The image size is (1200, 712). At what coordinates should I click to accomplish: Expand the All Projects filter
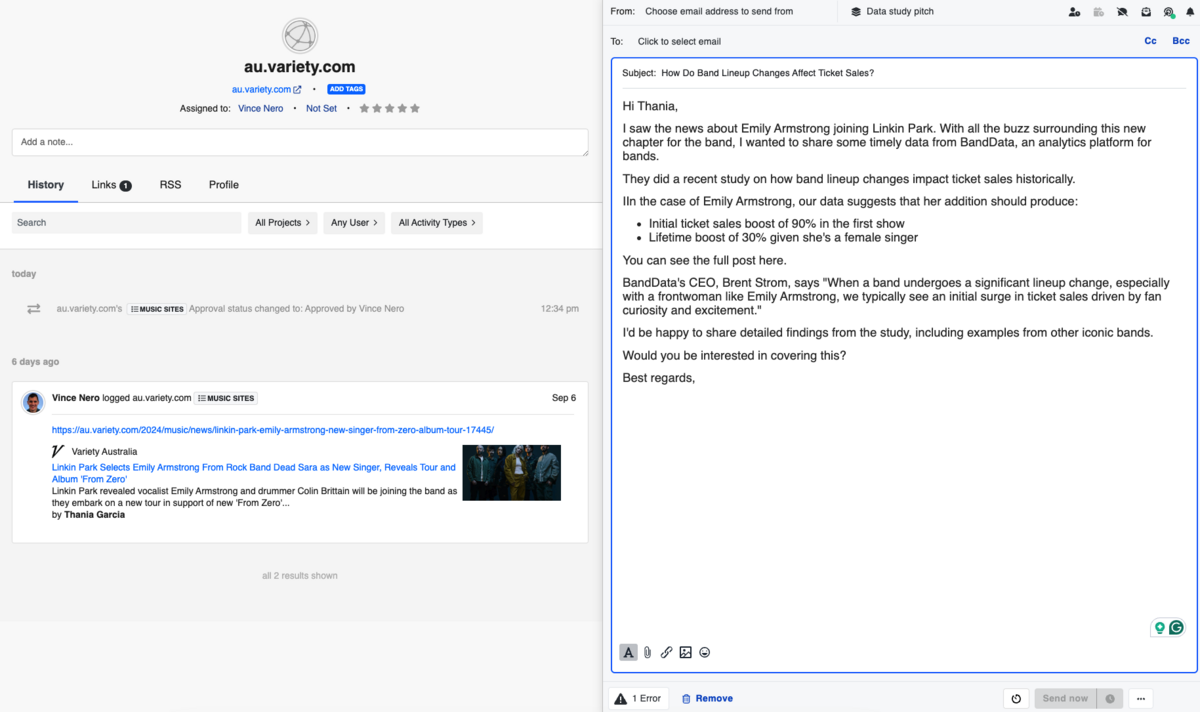(x=282, y=223)
